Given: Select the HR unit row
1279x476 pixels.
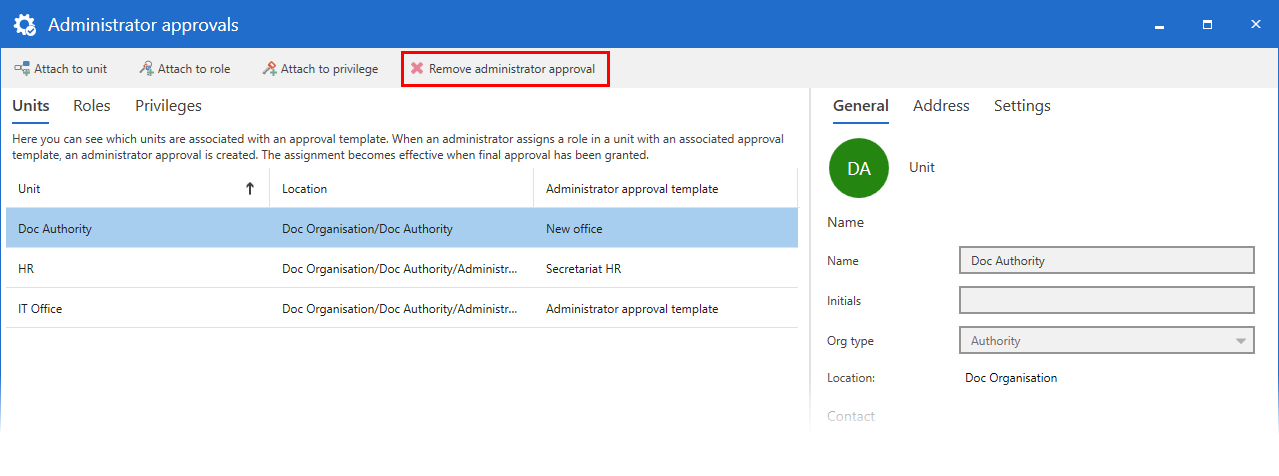Looking at the screenshot, I should click(401, 269).
